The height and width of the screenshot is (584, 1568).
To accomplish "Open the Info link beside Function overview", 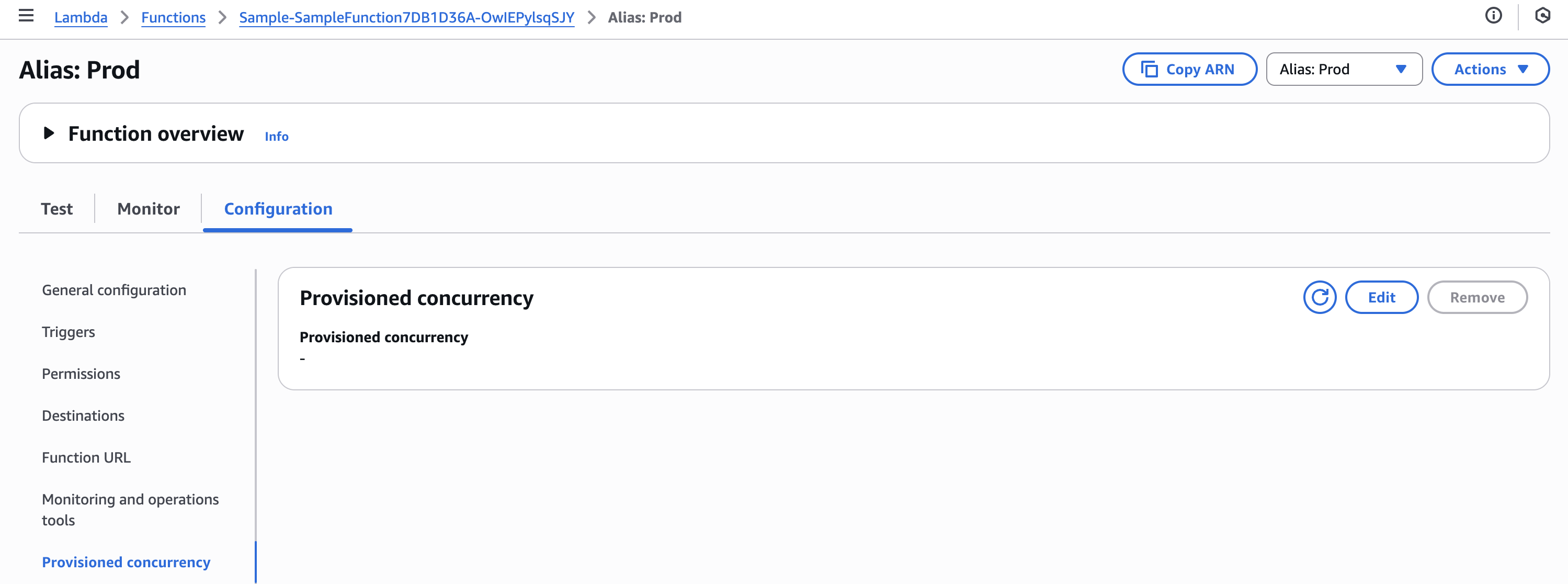I will (276, 137).
